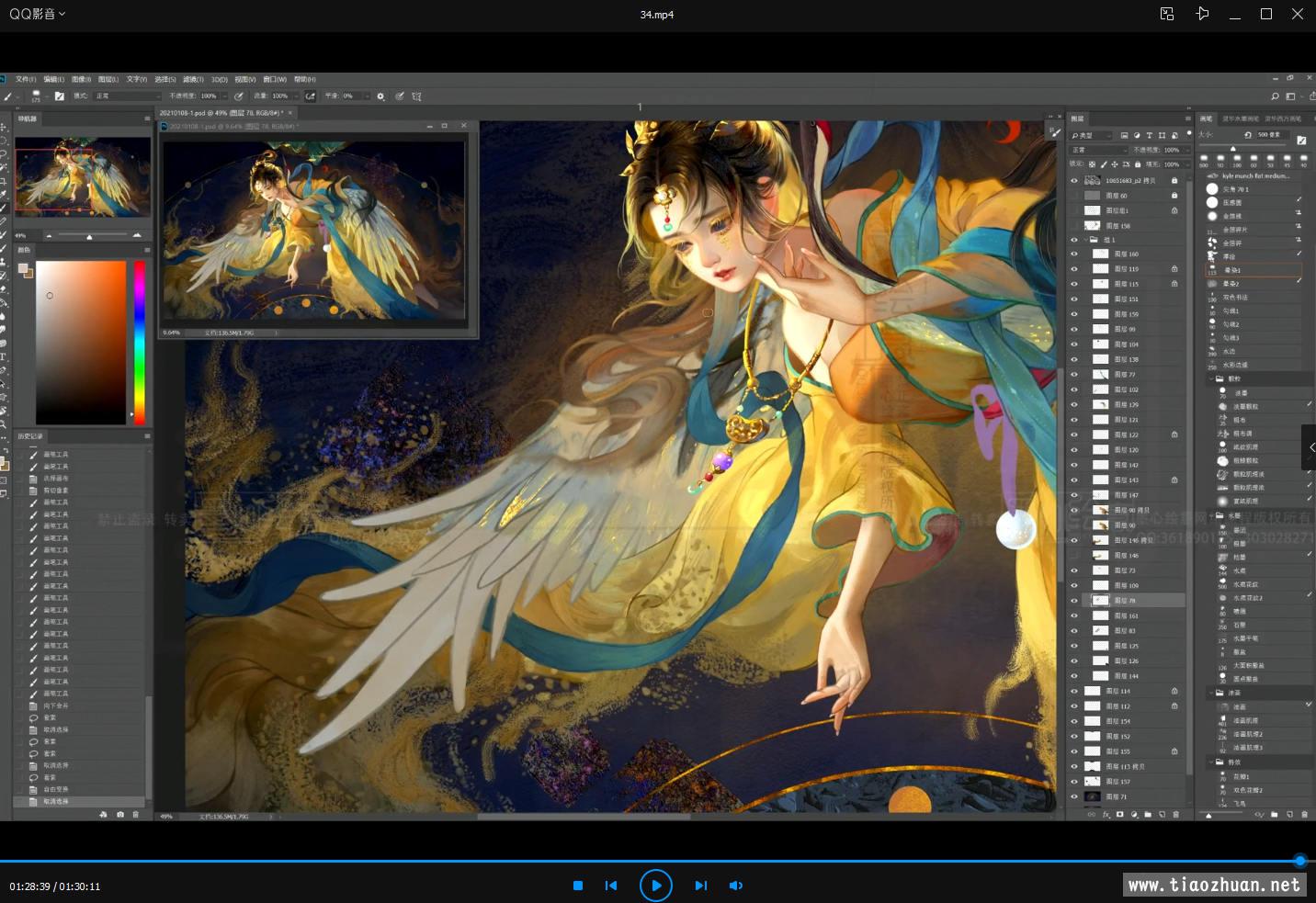Go back to the previous video

pos(611,886)
